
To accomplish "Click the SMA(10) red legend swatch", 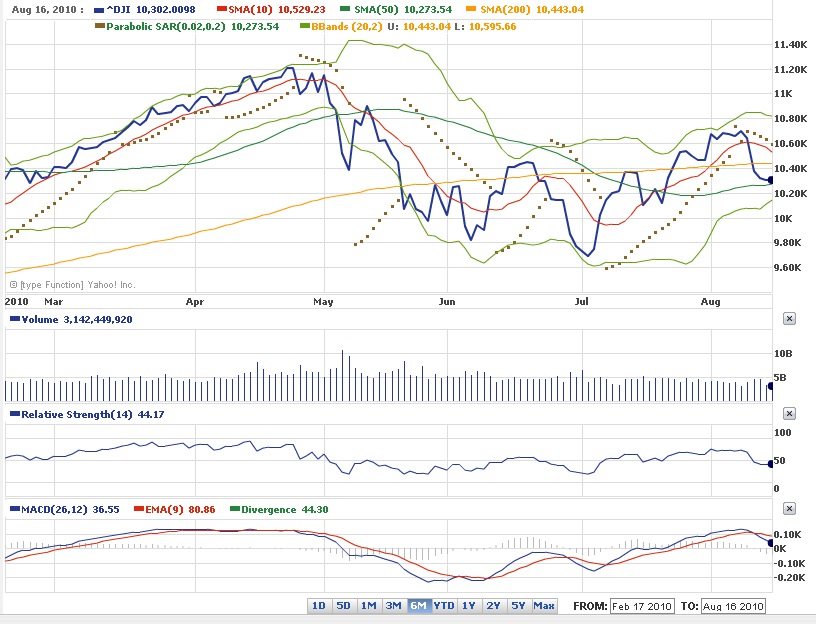I will click(222, 9).
